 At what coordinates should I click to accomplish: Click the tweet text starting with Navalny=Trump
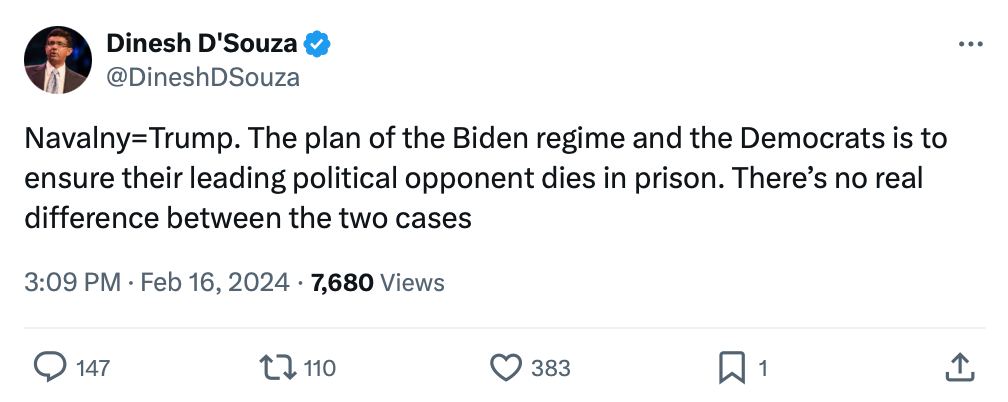coord(485,138)
